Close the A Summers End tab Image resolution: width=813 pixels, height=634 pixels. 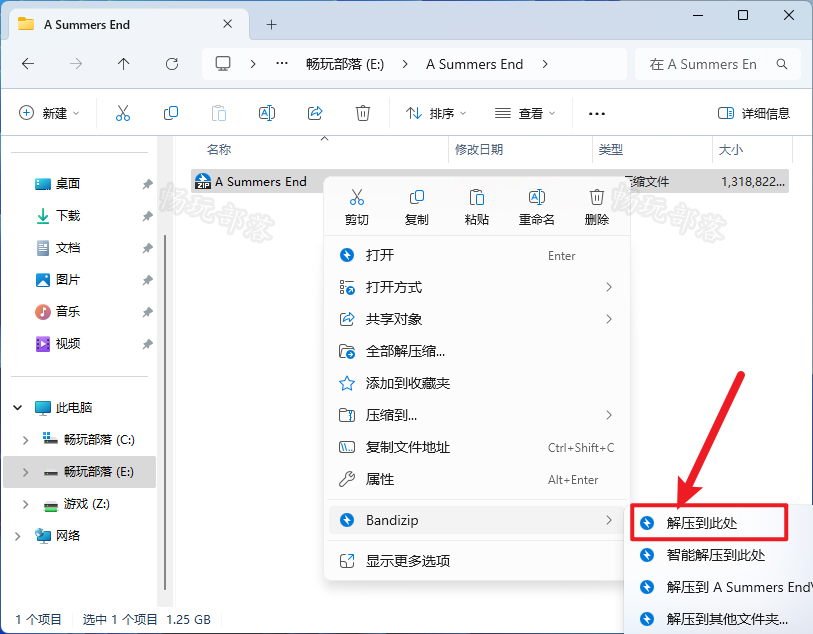(228, 24)
